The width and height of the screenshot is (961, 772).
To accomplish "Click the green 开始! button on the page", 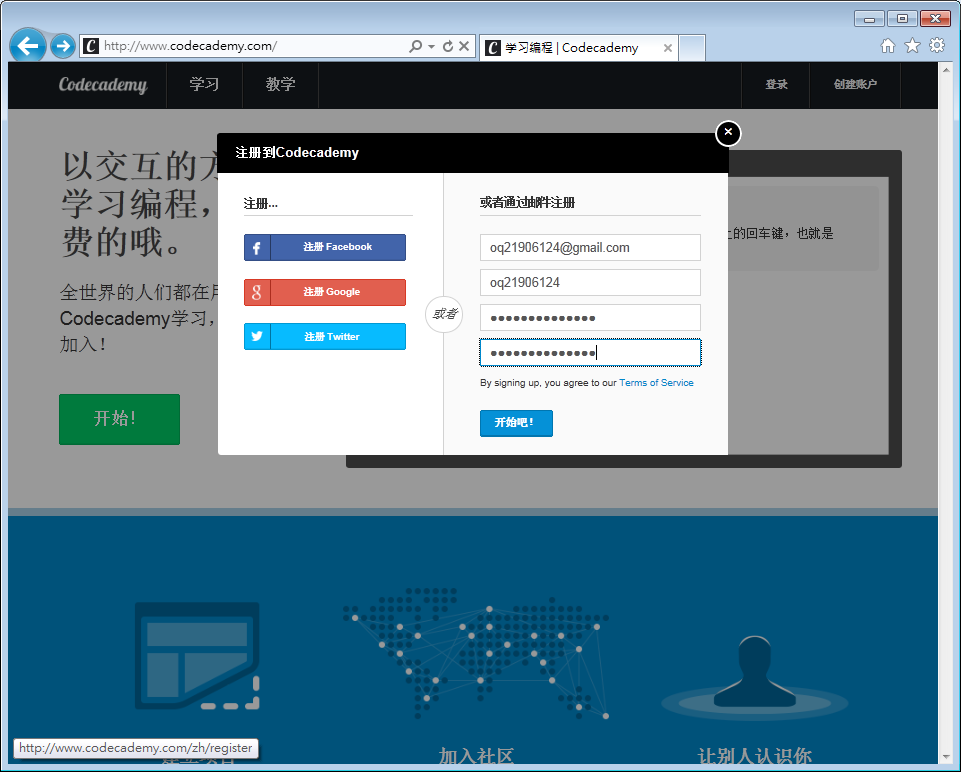I will (120, 419).
